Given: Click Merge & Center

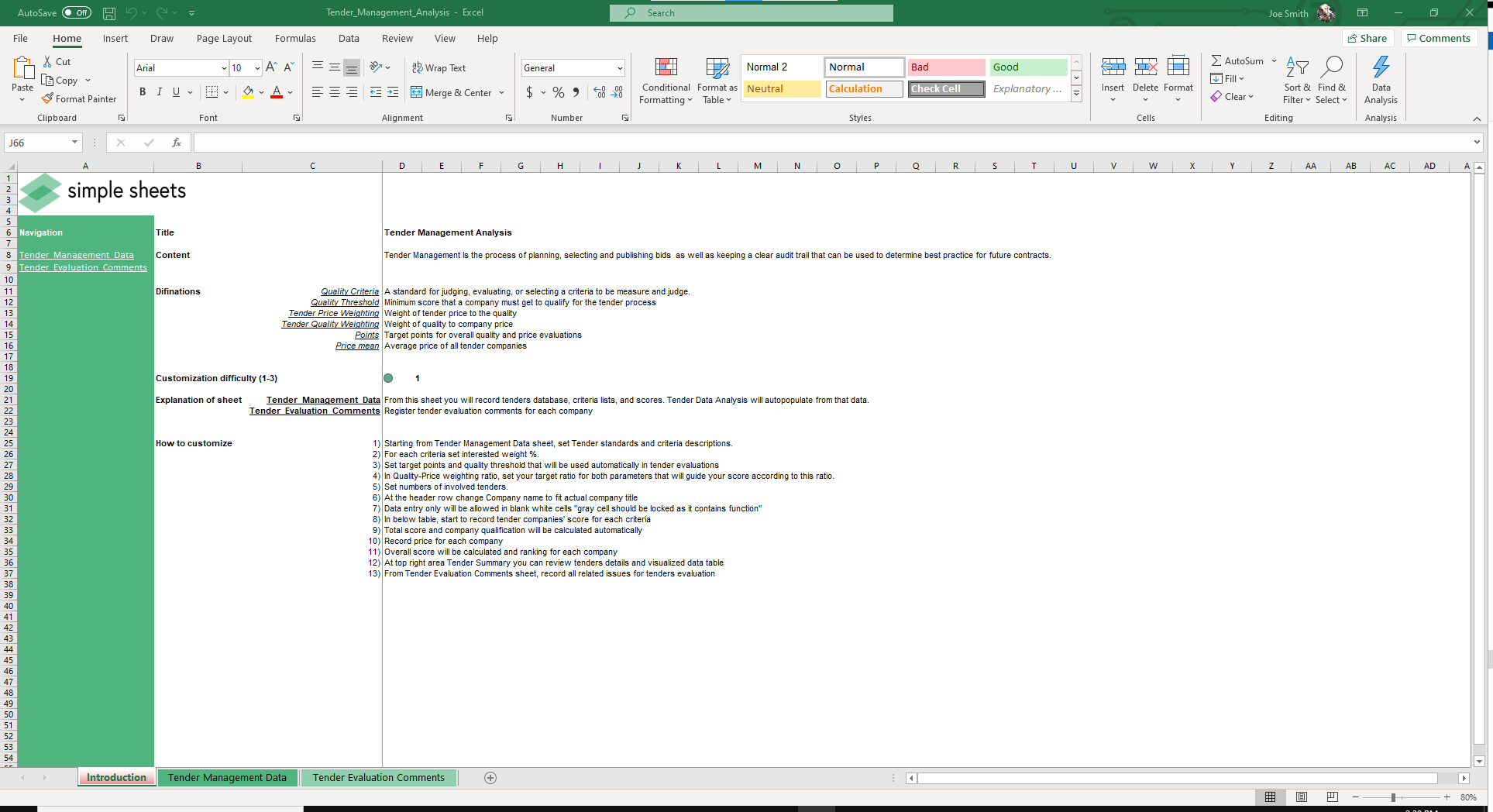Looking at the screenshot, I should pyautogui.click(x=451, y=93).
